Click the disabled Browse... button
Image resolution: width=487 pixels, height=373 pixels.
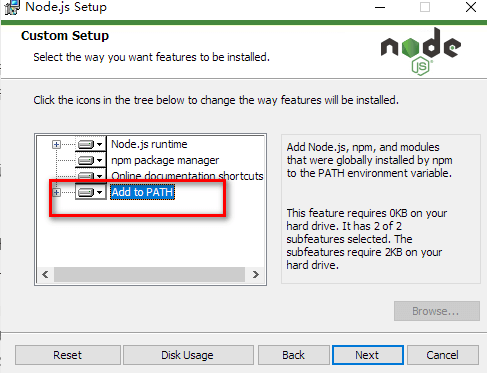click(437, 311)
